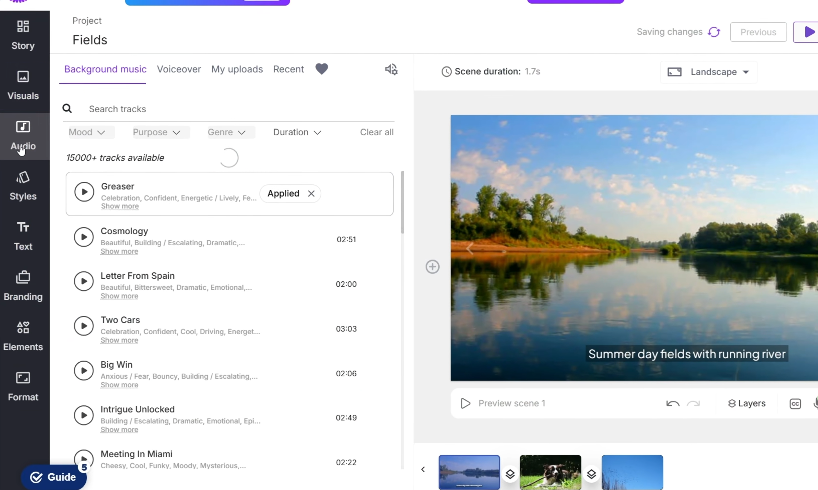818x490 pixels.
Task: Select the Audio sidebar item
Action: [23, 136]
